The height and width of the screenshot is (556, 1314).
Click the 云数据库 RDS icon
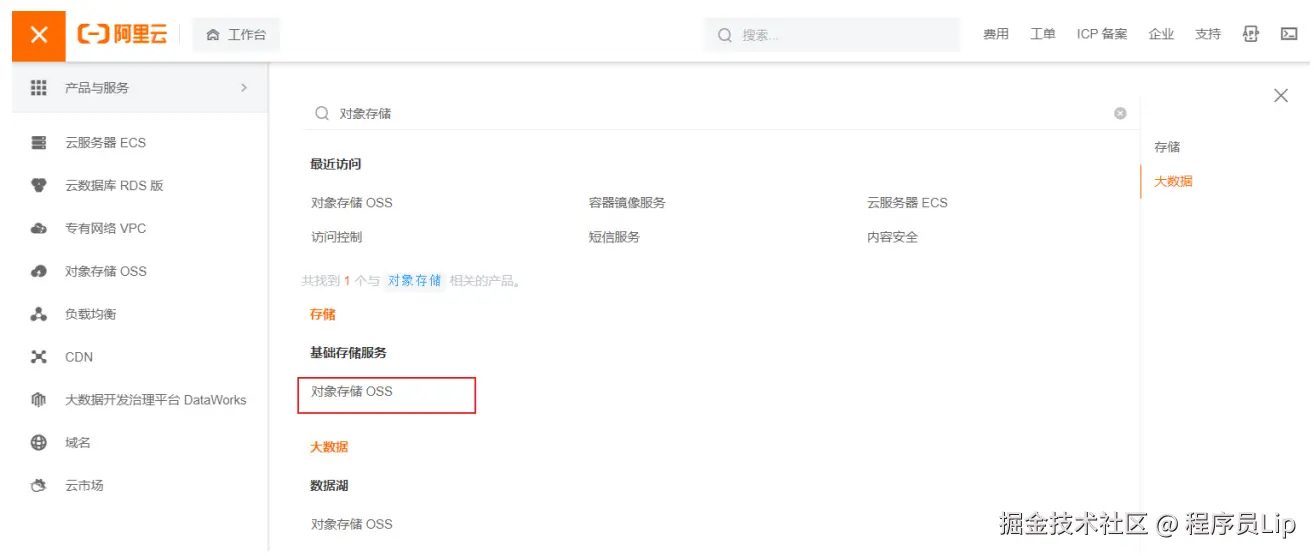(x=39, y=186)
